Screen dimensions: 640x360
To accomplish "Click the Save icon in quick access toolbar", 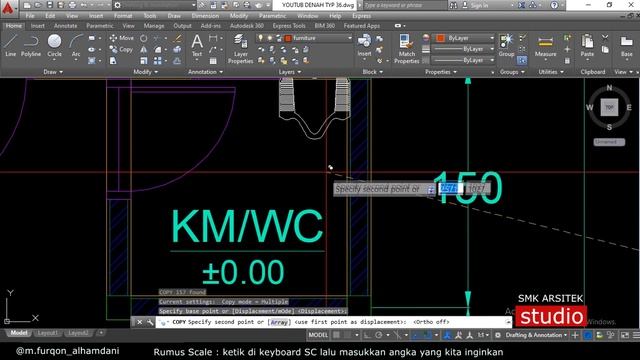I will tap(50, 5).
